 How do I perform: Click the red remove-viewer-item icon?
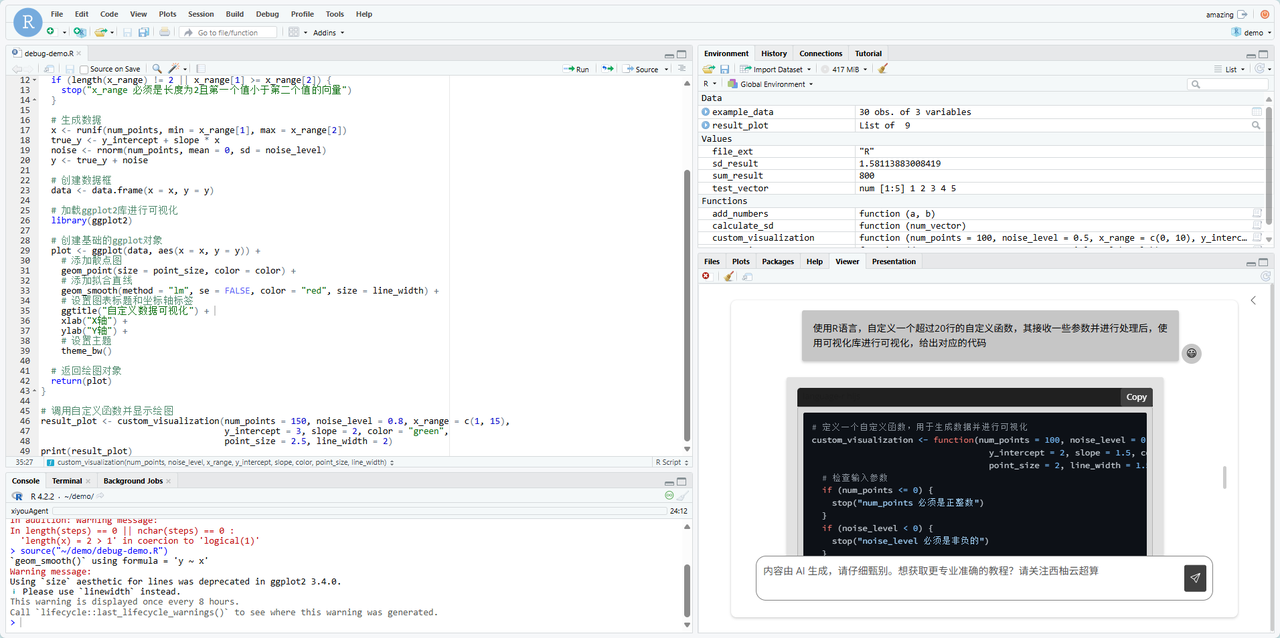pos(706,276)
